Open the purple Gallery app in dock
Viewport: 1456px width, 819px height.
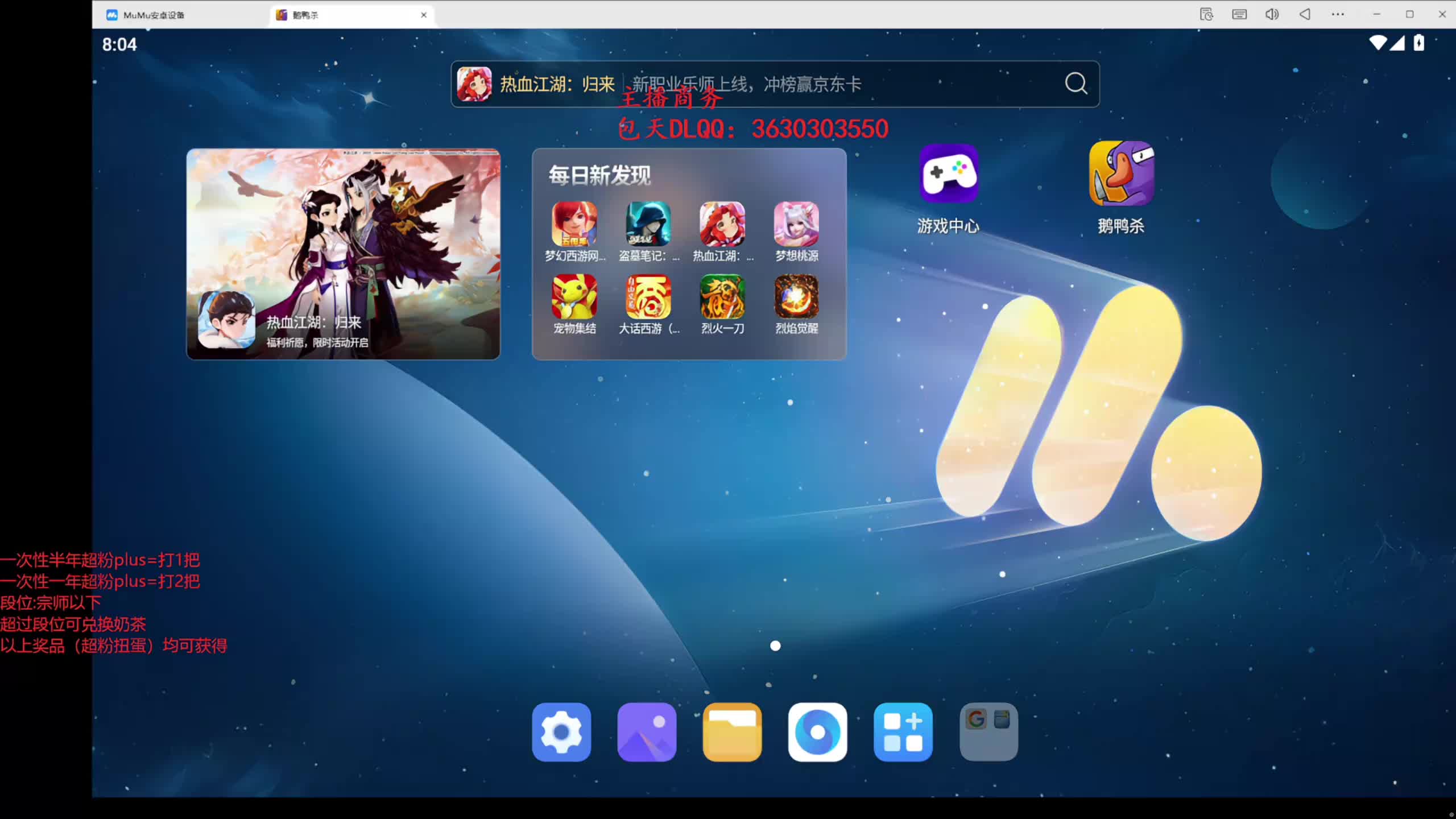point(647,732)
